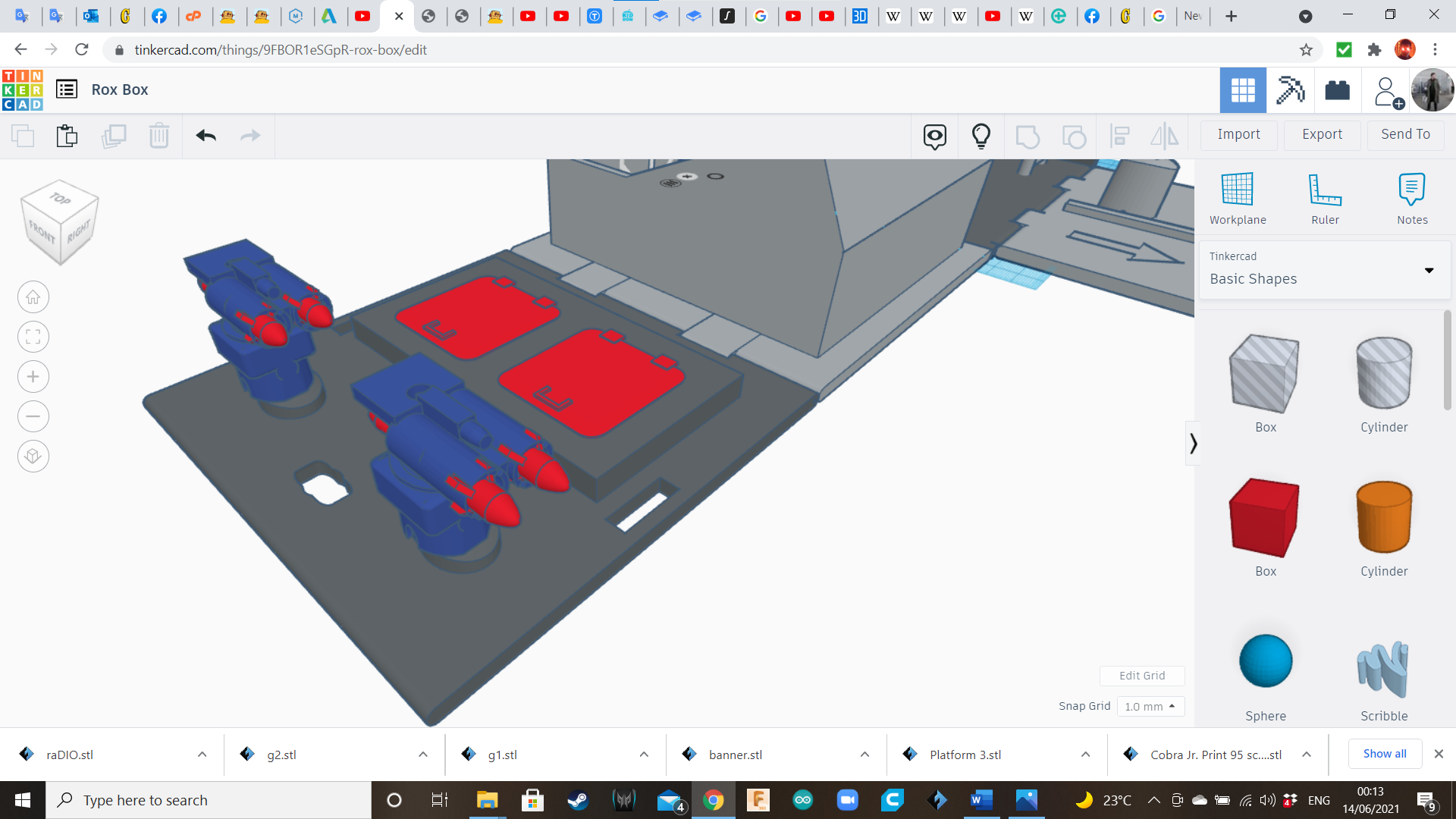Image resolution: width=1456 pixels, height=819 pixels.
Task: Click the Undo arrow
Action: [x=206, y=136]
